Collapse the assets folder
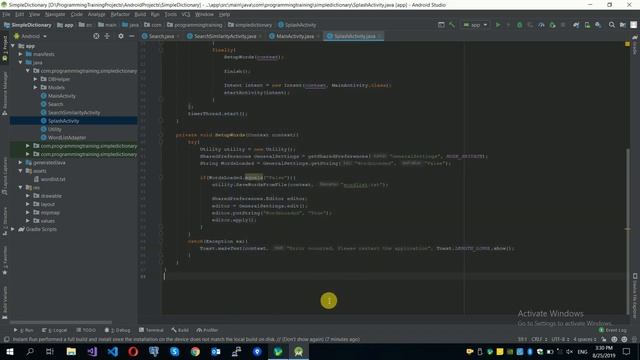640x360 pixels. 20,171
